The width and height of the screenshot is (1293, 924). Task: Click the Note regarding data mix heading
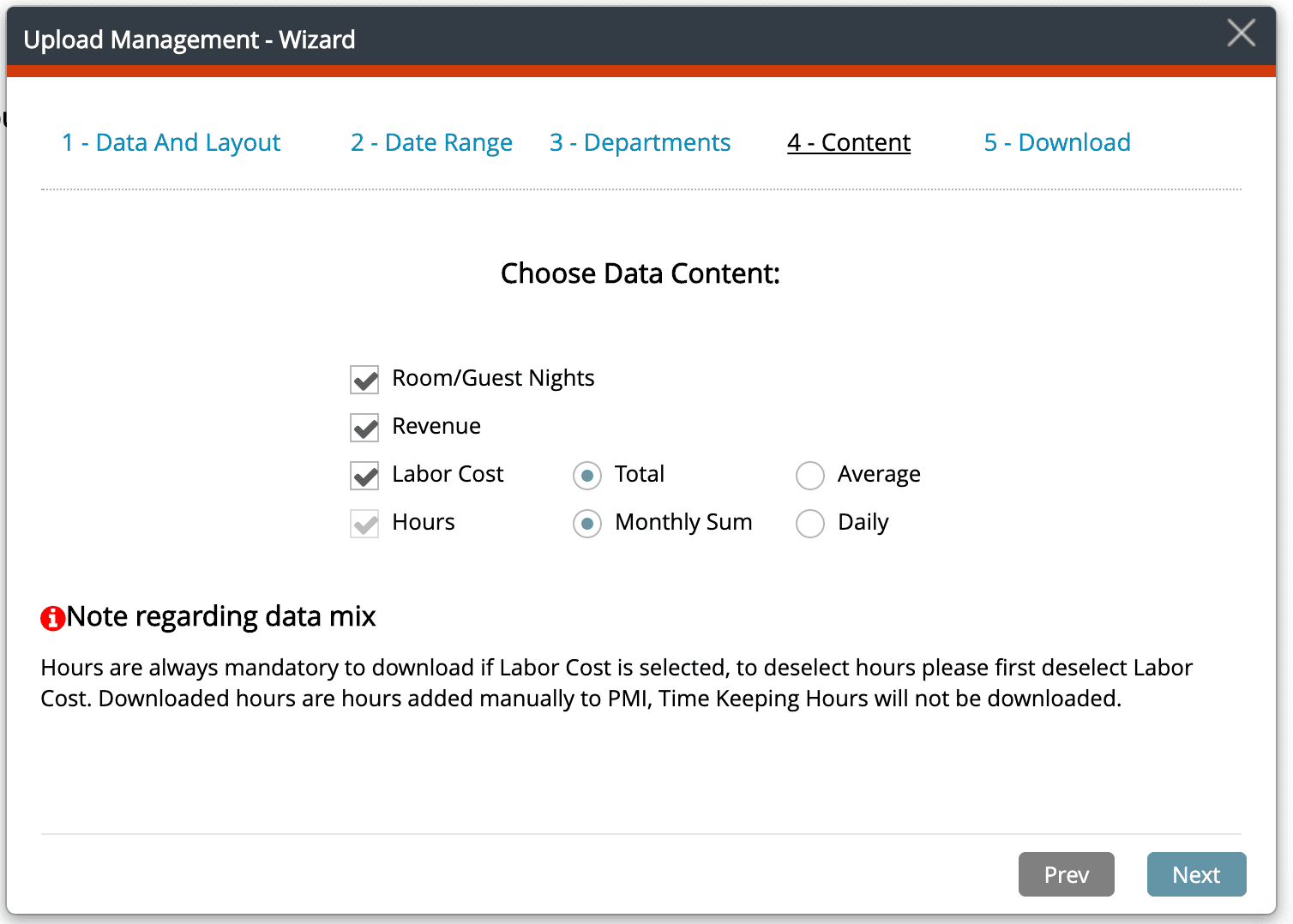tap(221, 616)
